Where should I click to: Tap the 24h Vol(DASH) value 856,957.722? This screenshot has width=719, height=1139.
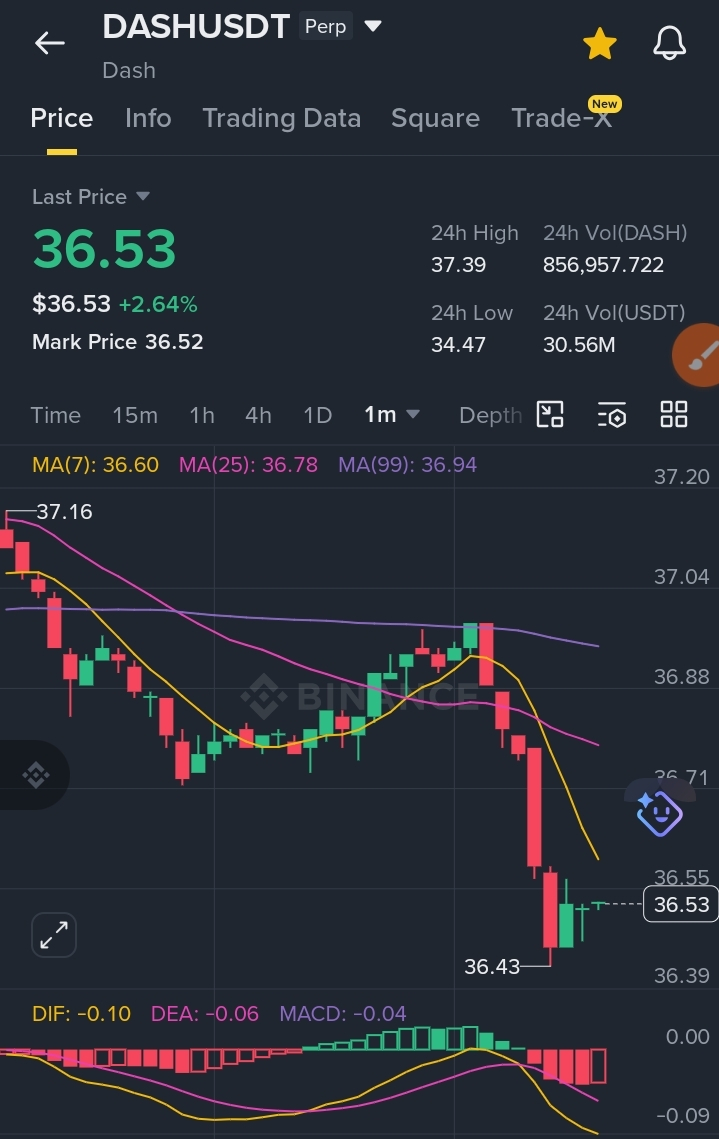point(604,264)
